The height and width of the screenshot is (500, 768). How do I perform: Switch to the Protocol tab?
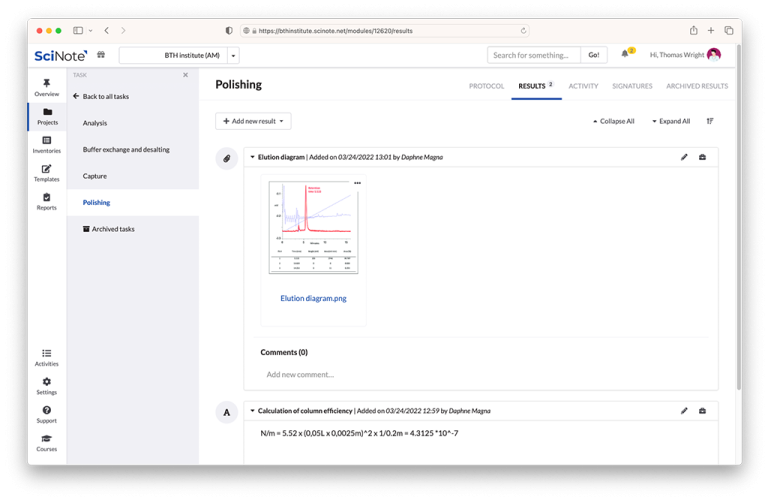coord(486,86)
